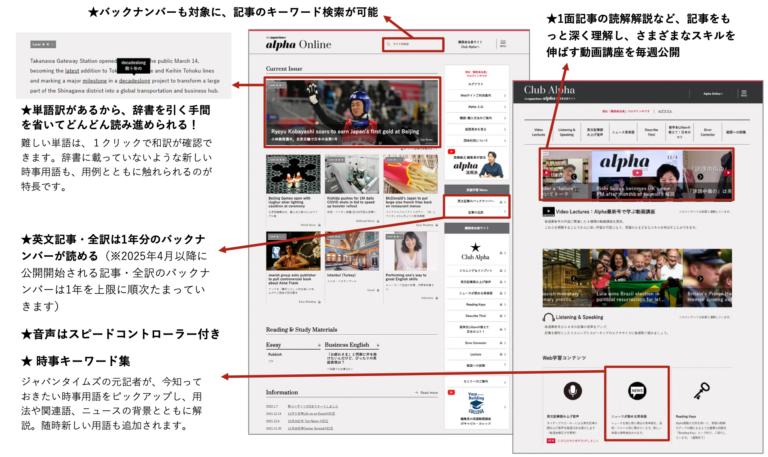Open the Ryoyu Kobayashi featured article image
Screen dimensions: 768x457
tap(351, 114)
